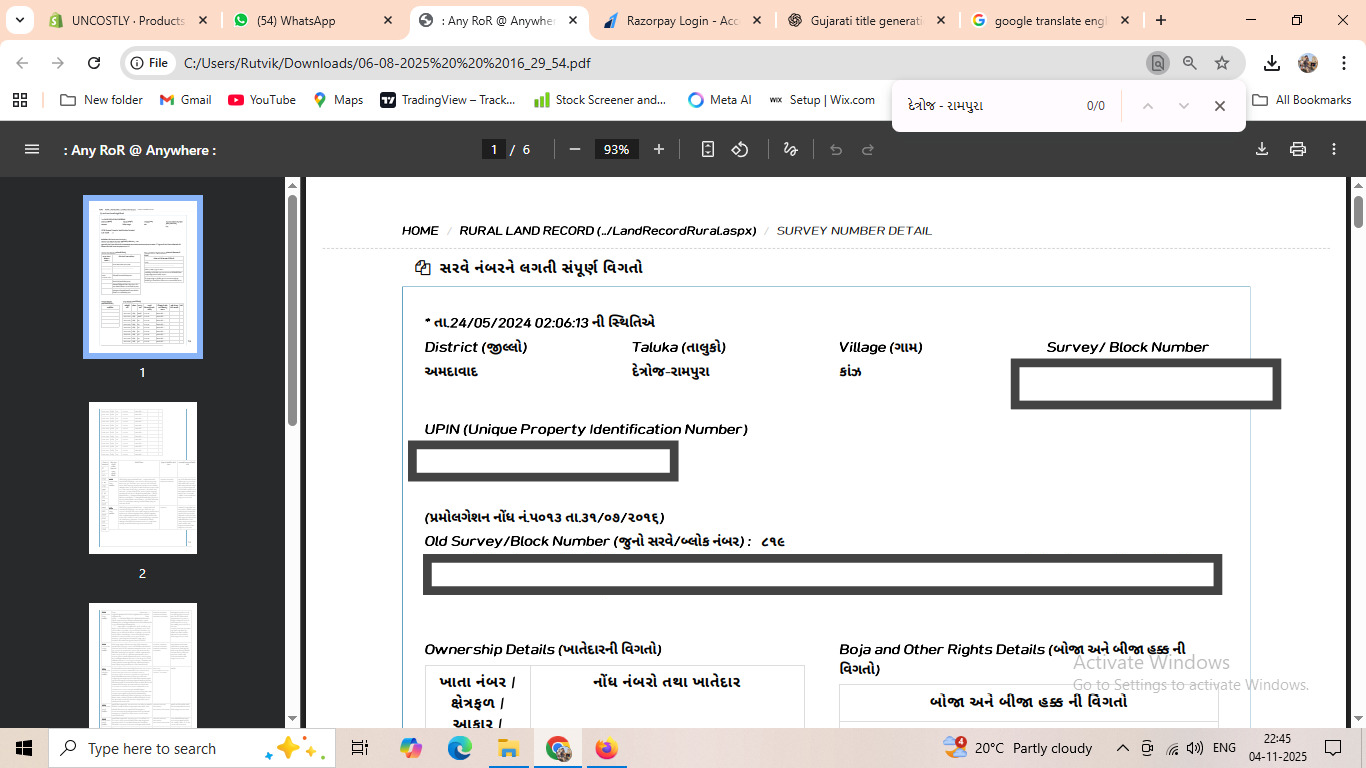Open PDF viewer more actions menu

tap(1334, 149)
